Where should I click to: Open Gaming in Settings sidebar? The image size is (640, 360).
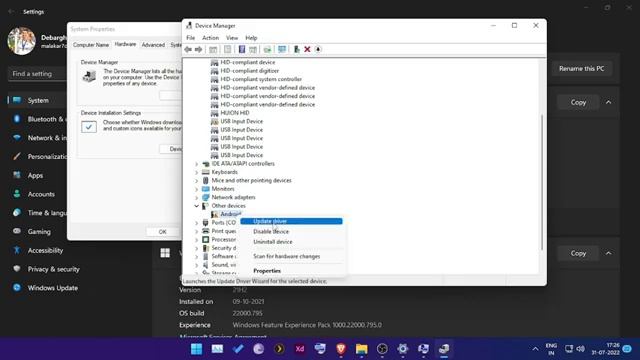[39, 231]
